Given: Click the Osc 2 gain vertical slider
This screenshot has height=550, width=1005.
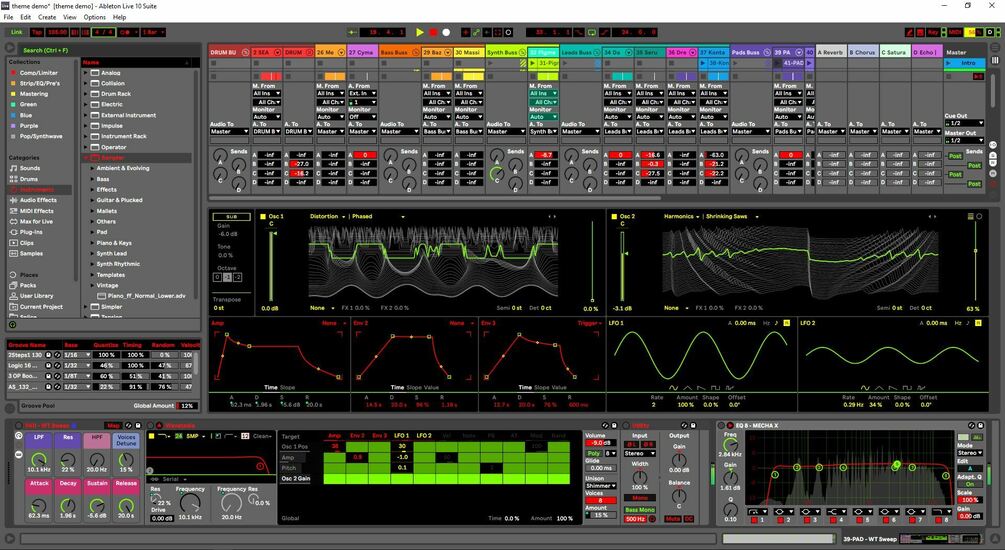Looking at the screenshot, I should tap(622, 266).
